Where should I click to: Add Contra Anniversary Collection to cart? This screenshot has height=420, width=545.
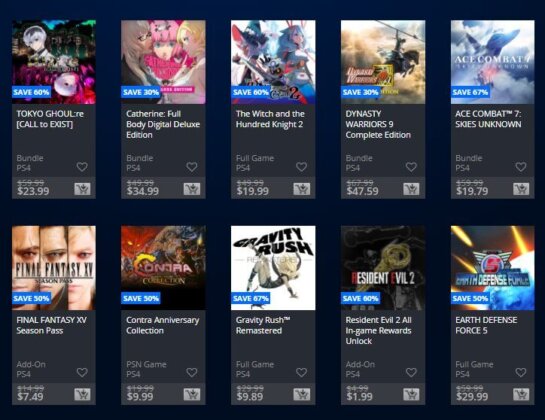pos(192,395)
